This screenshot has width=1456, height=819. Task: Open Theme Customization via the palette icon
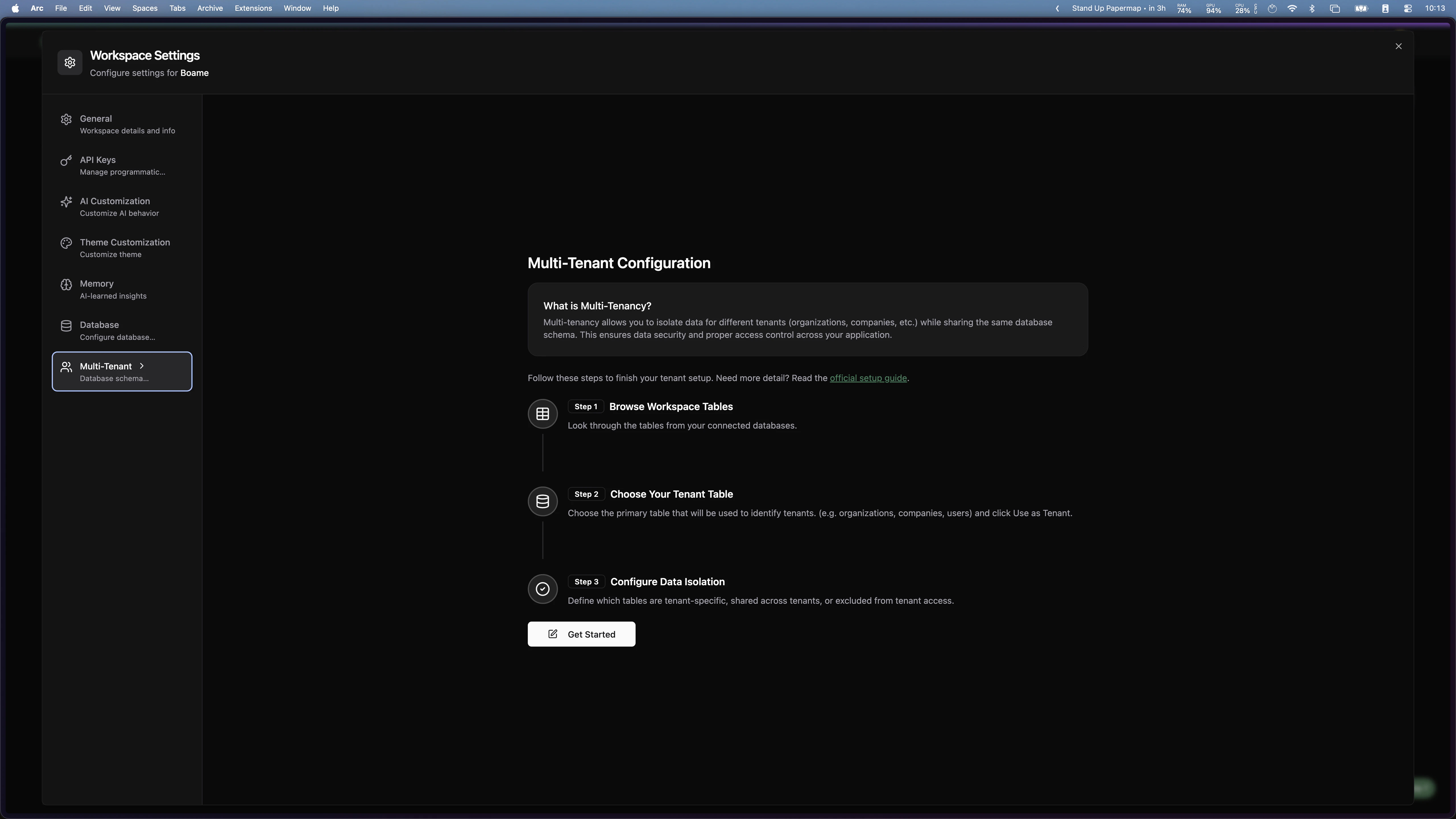pyautogui.click(x=66, y=243)
